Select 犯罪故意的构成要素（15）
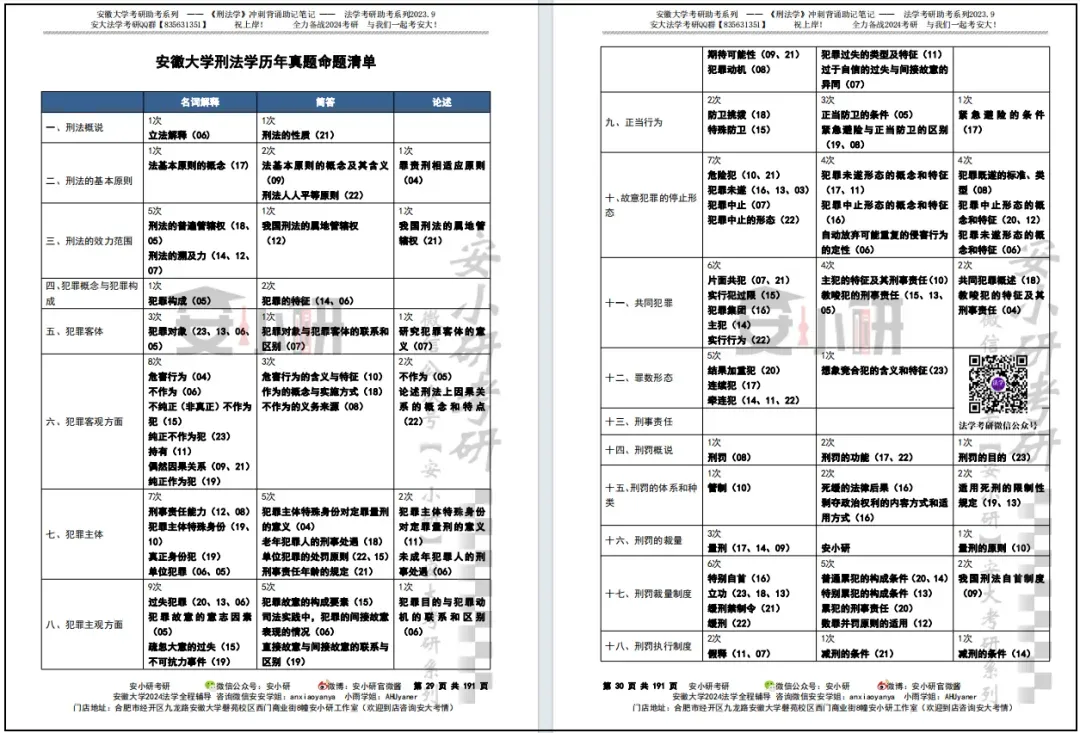Viewport: 1080px width, 733px height. [317, 601]
